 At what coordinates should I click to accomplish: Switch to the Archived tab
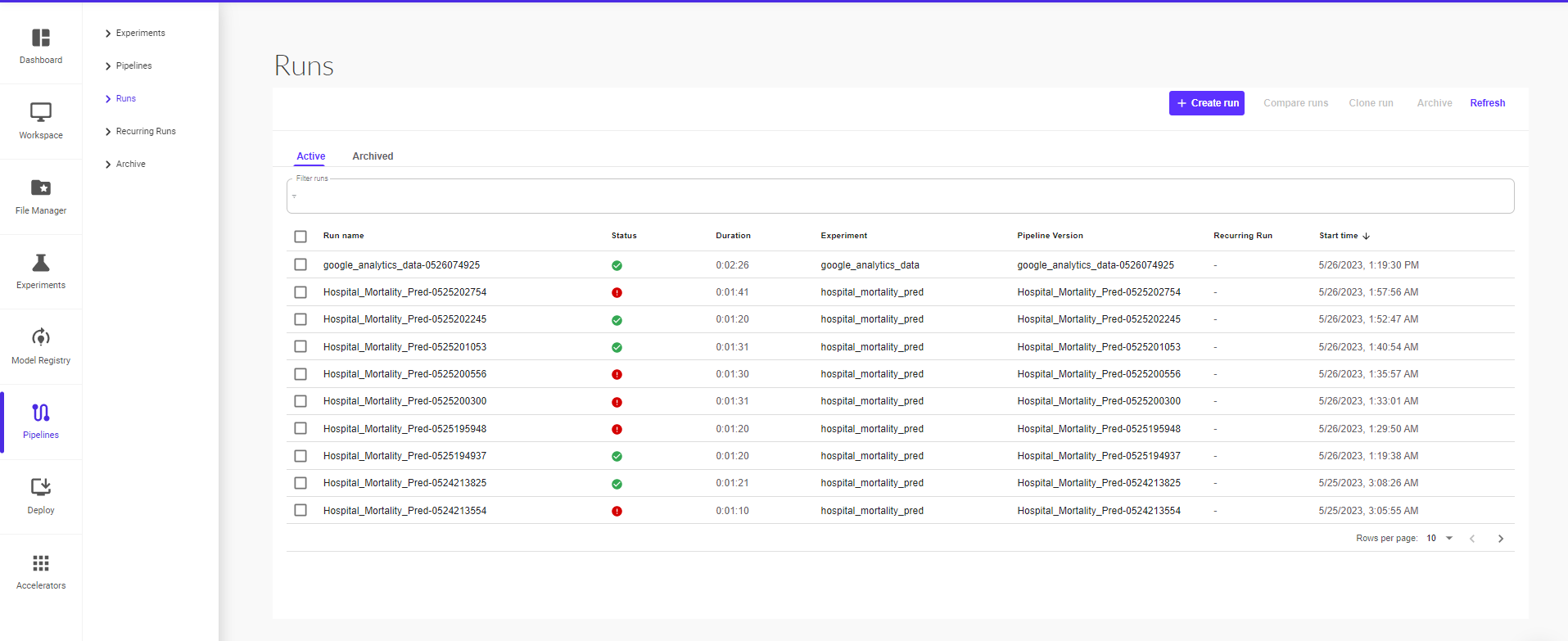pyautogui.click(x=373, y=156)
